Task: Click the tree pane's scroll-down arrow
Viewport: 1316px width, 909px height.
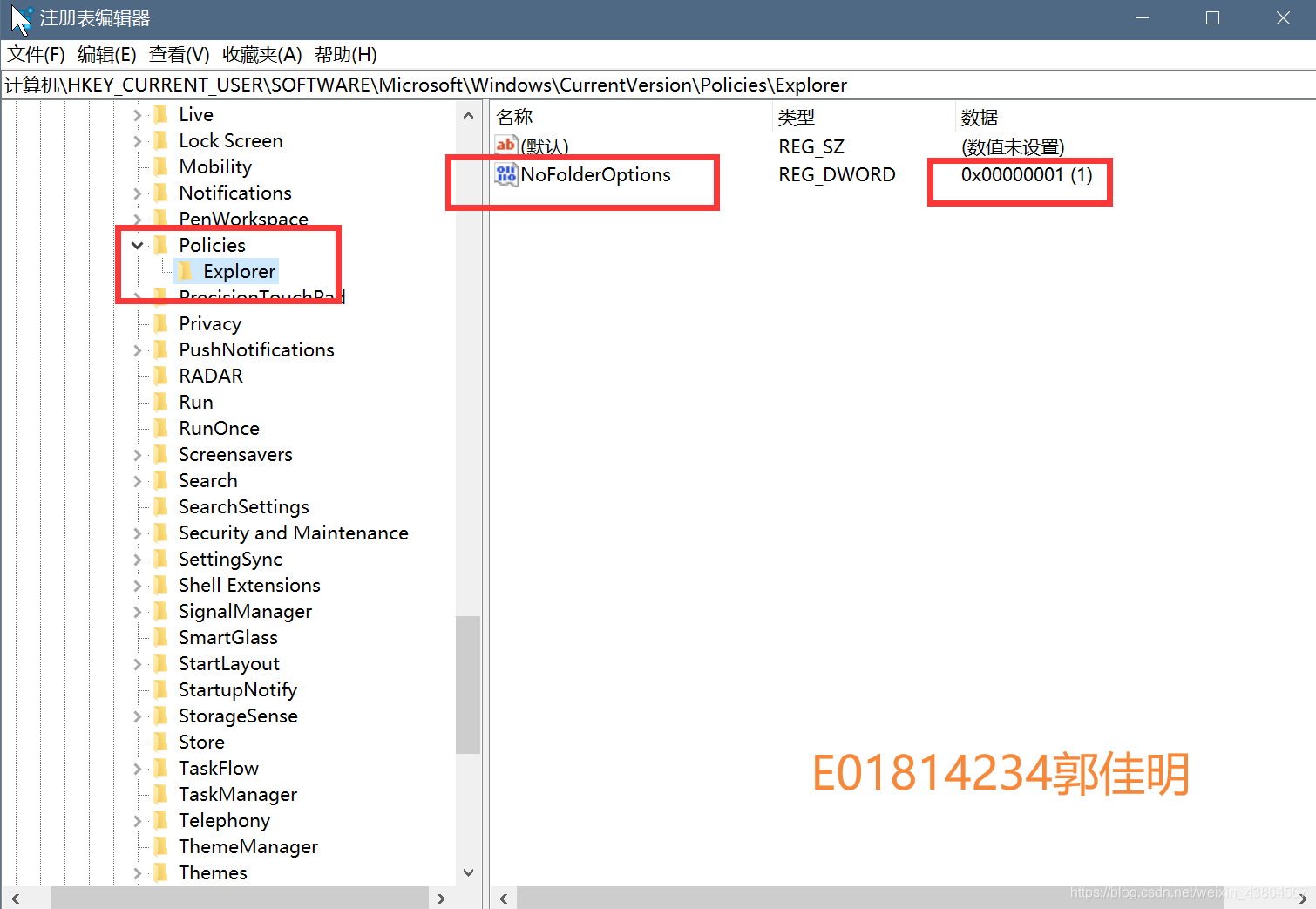Action: 468,872
